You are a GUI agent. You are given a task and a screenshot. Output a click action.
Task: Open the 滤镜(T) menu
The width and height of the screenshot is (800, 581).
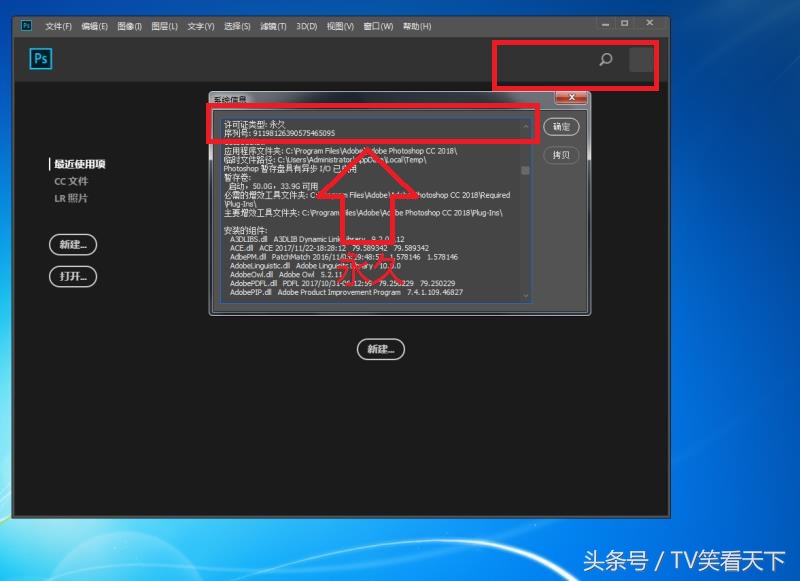270,26
